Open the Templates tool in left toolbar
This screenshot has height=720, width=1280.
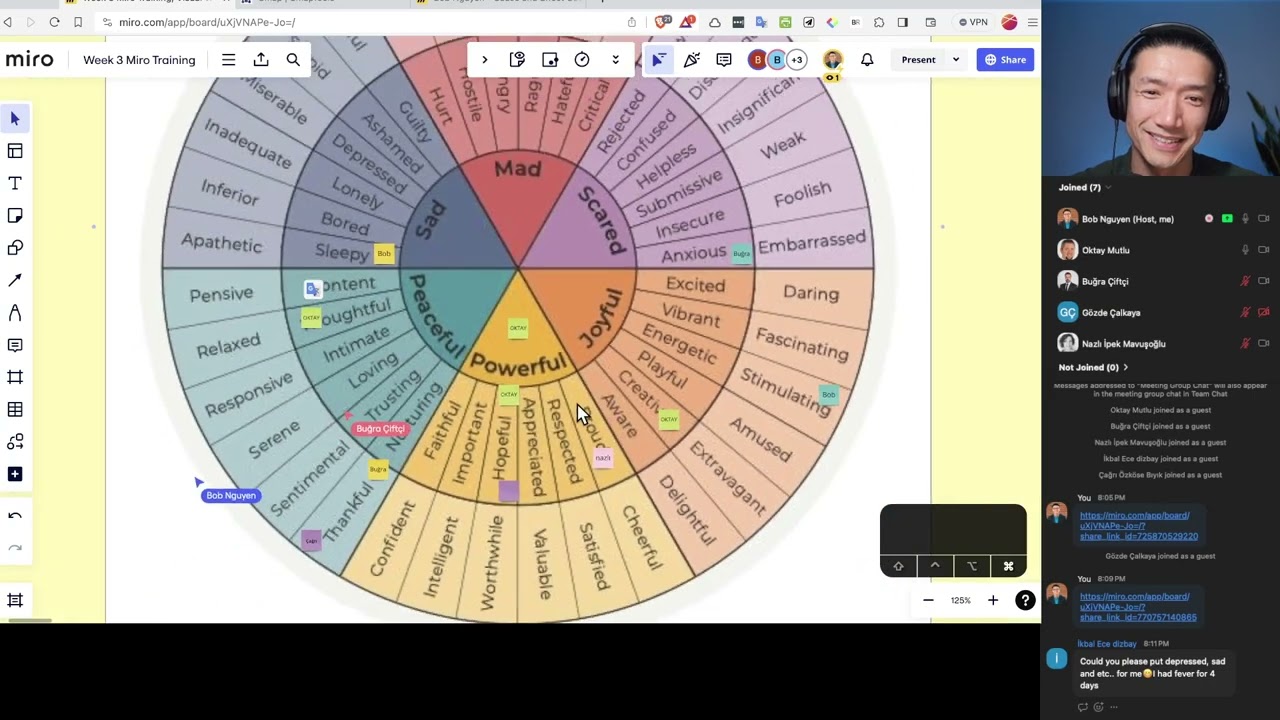15,151
